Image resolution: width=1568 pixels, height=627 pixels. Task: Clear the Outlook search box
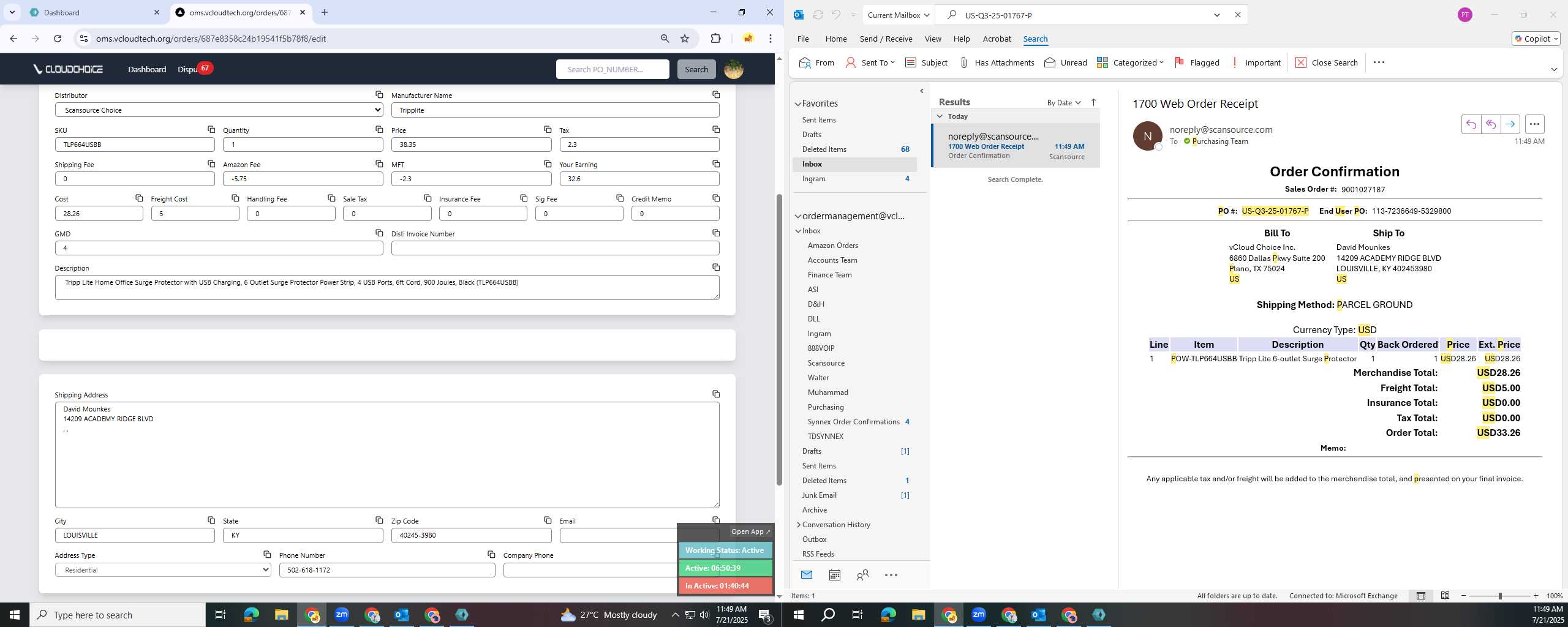coord(1237,15)
